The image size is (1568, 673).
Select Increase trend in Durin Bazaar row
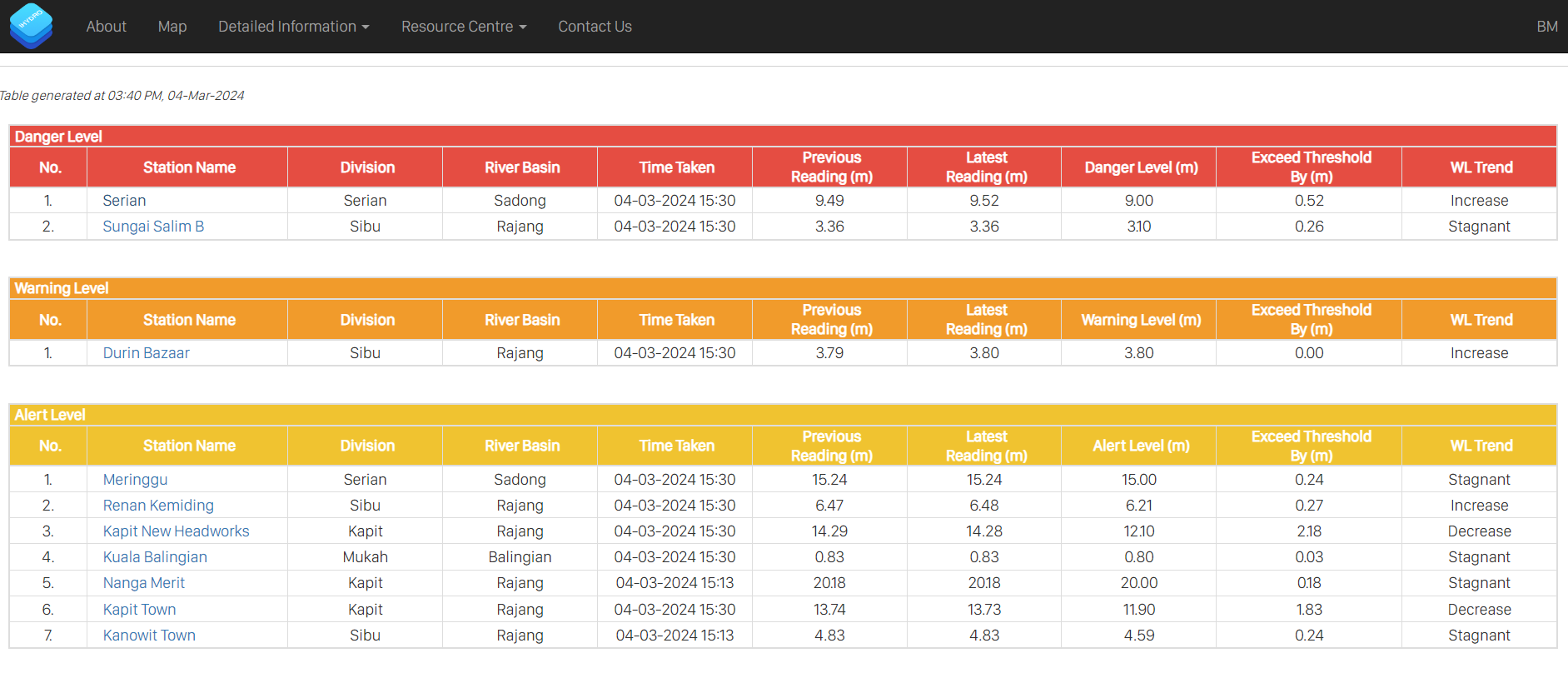point(1479,353)
